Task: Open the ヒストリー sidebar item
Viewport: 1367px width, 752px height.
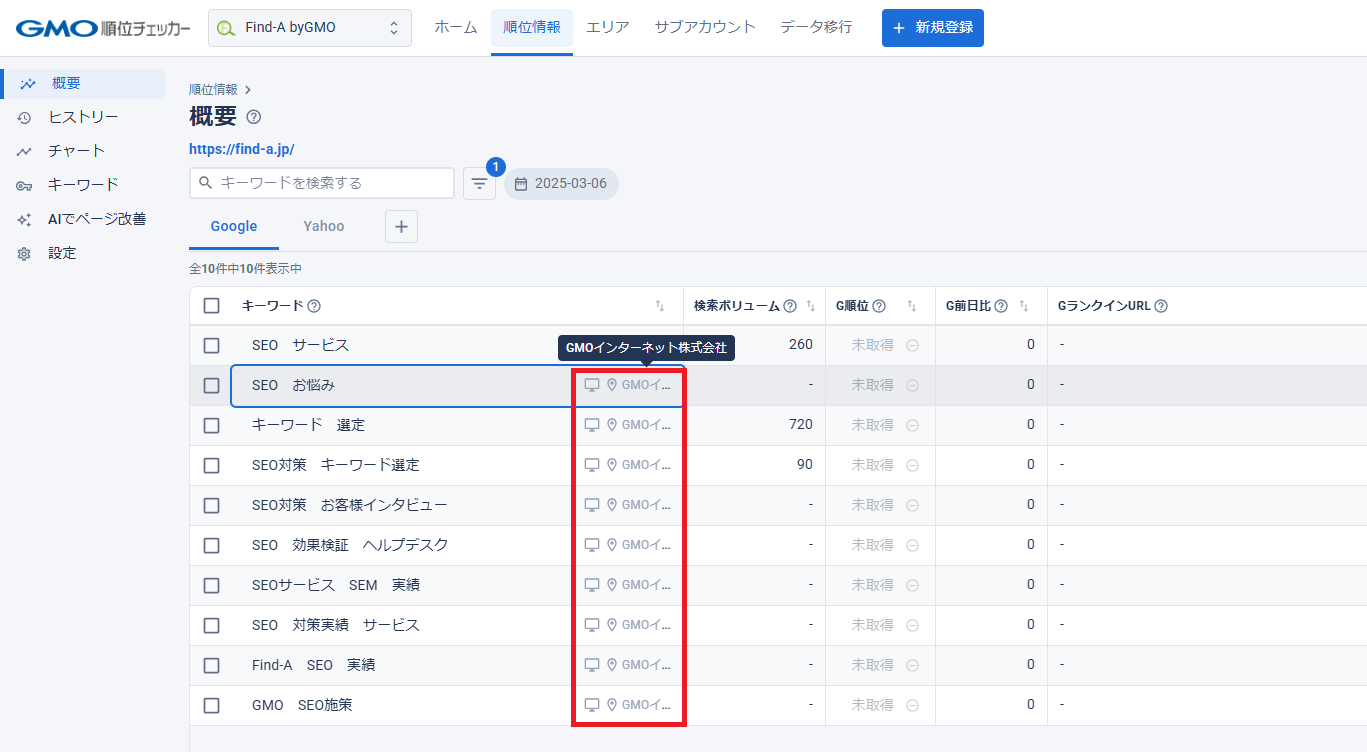Action: pos(83,117)
